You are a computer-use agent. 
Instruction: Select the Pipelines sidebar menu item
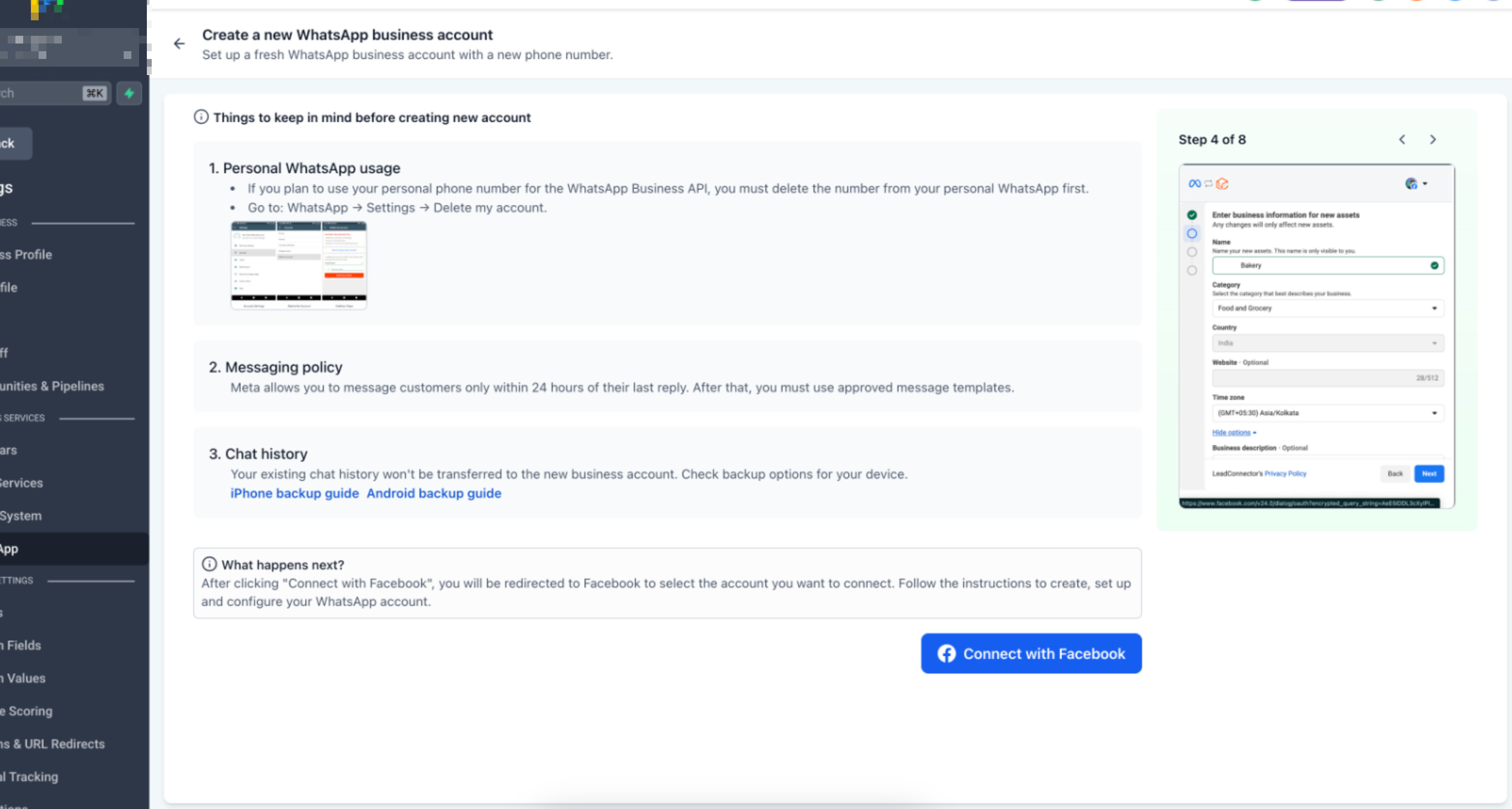click(52, 386)
